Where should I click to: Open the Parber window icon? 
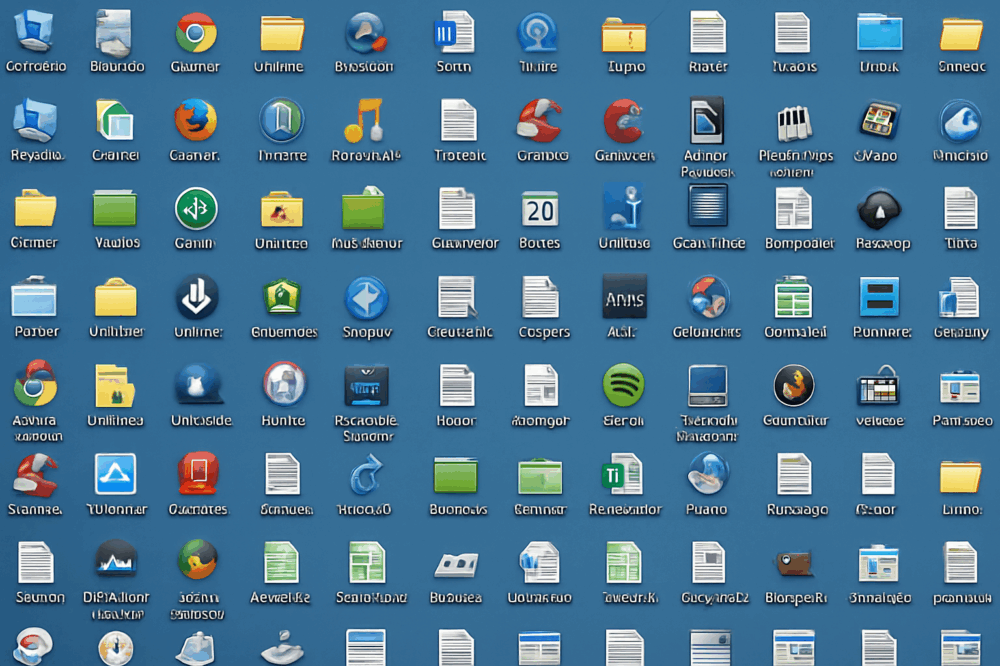coord(34,297)
